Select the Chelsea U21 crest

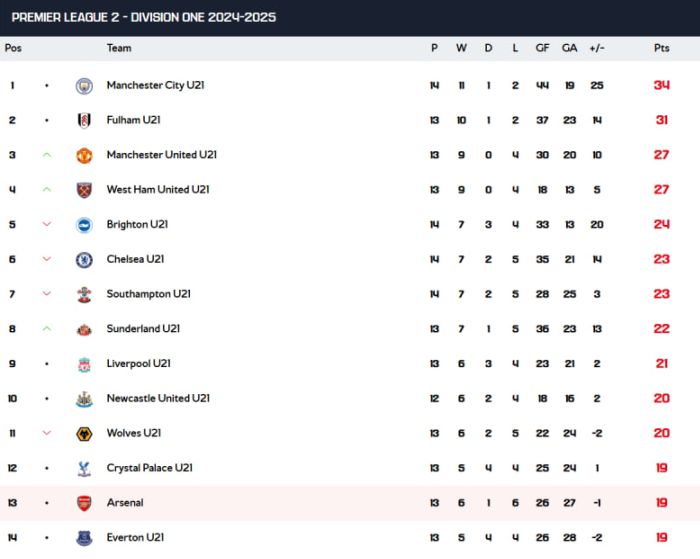(84, 260)
